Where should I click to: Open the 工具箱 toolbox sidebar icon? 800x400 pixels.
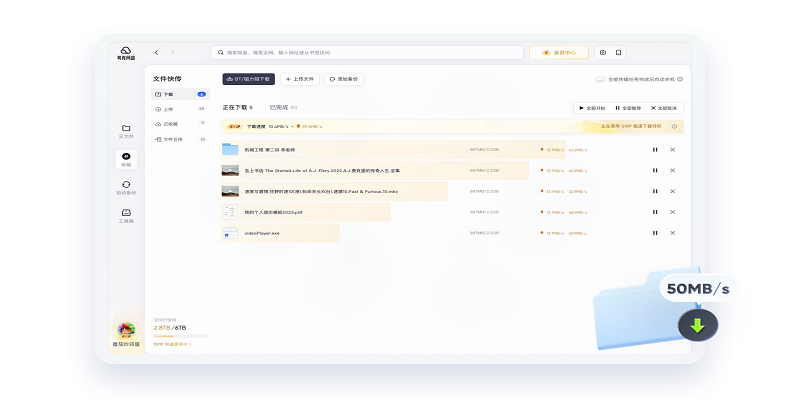coord(126,214)
